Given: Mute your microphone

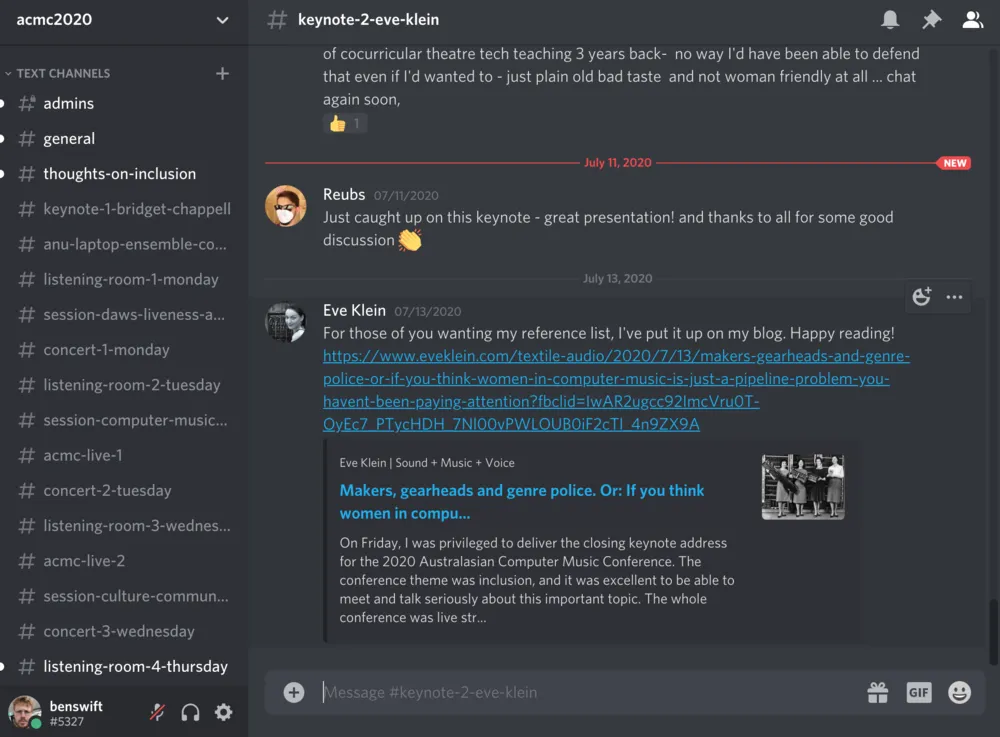Looking at the screenshot, I should click(x=157, y=712).
